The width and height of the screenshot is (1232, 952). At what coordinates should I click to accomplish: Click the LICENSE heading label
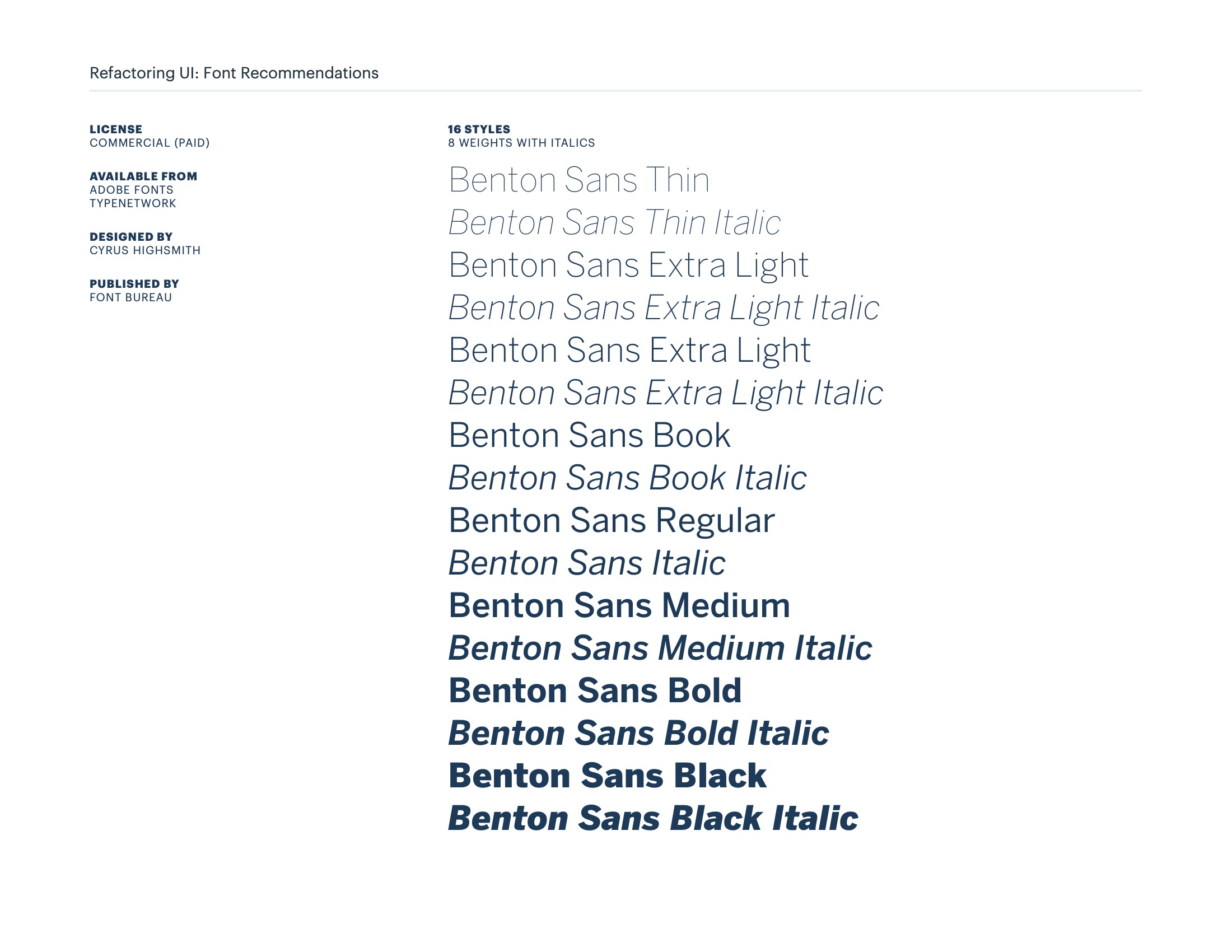[x=116, y=129]
